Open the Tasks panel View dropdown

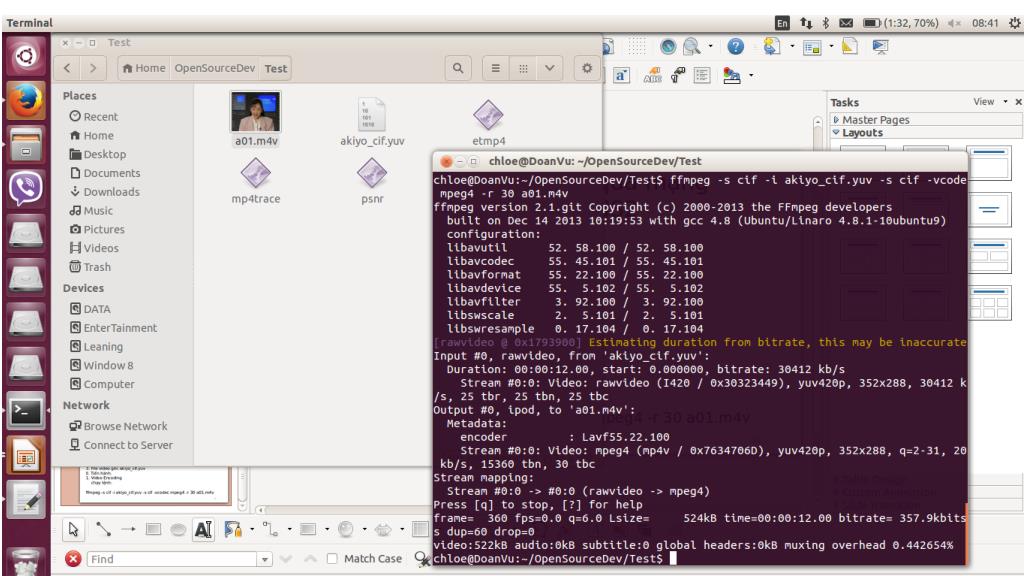pos(991,102)
